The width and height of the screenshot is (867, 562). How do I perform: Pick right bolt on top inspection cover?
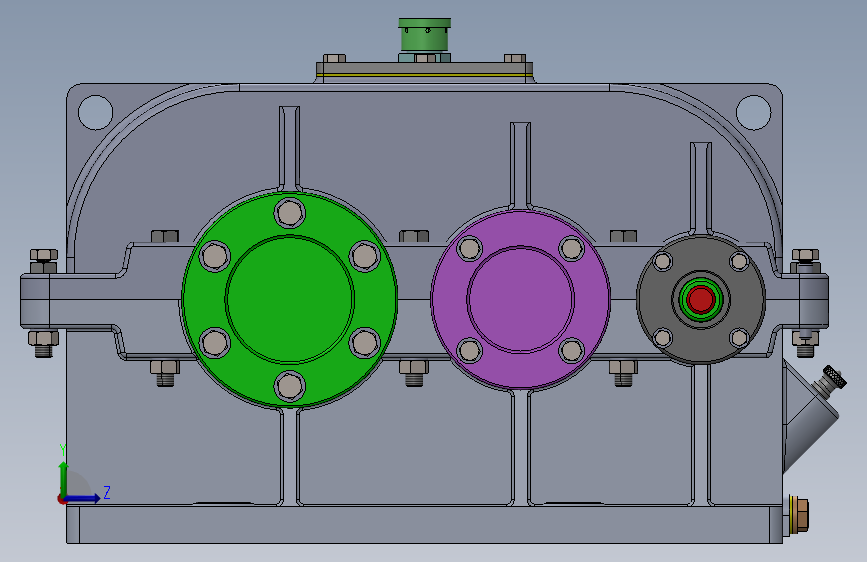tap(515, 58)
